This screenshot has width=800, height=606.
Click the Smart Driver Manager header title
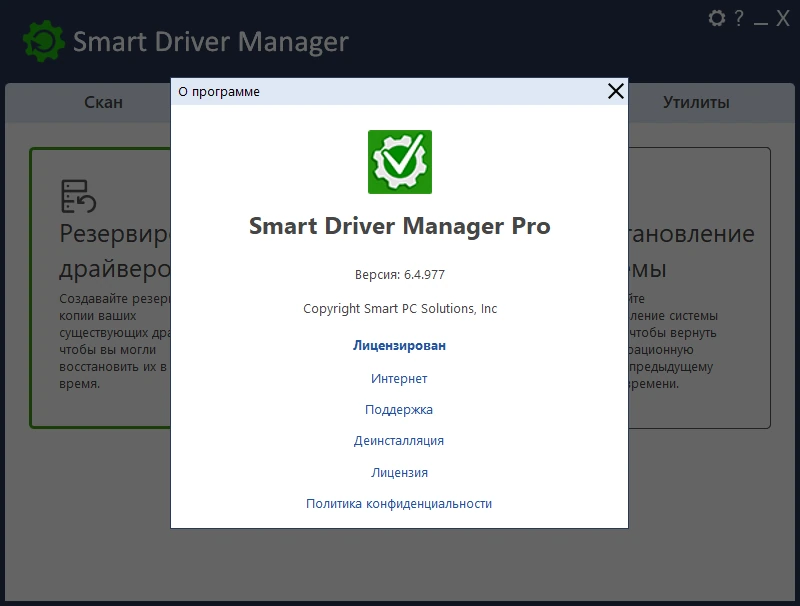pyautogui.click(x=211, y=42)
